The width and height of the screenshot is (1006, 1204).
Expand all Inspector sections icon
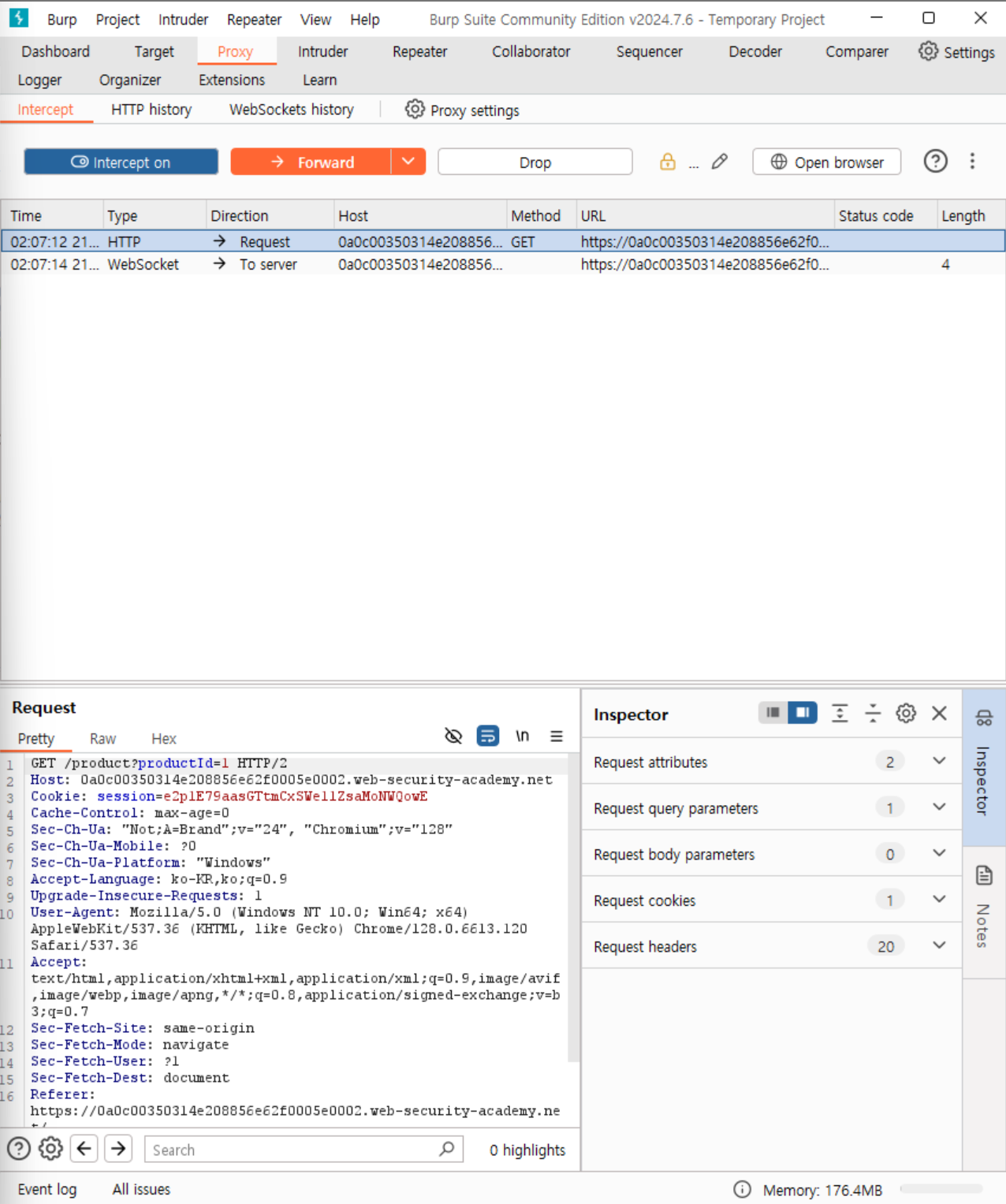coord(840,714)
